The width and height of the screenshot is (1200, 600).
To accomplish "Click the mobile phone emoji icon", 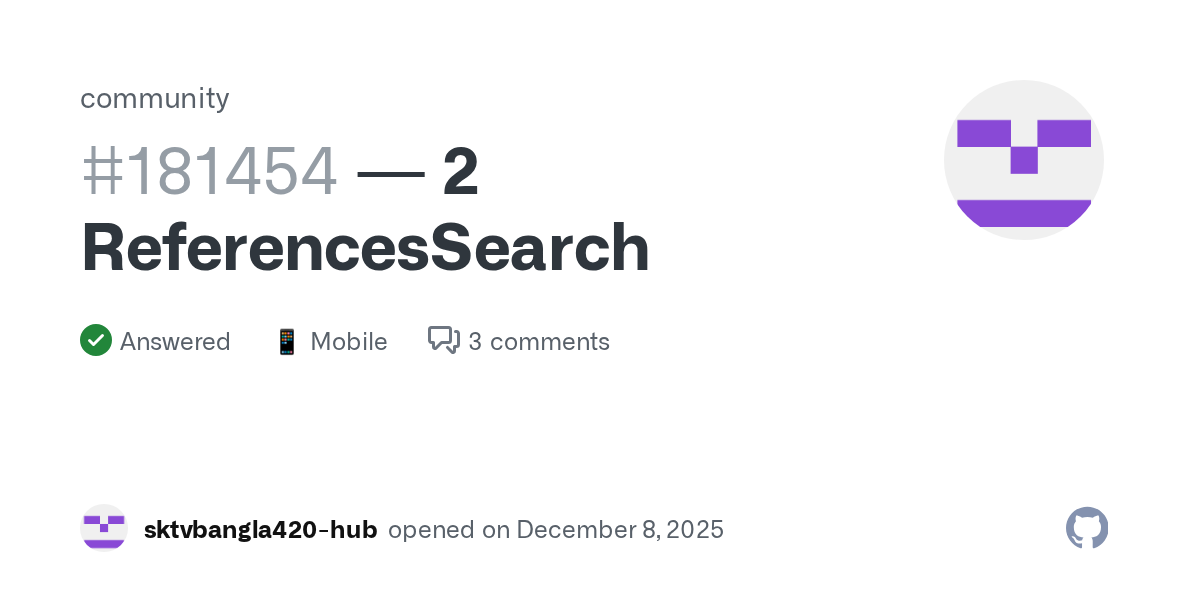I will (x=287, y=342).
